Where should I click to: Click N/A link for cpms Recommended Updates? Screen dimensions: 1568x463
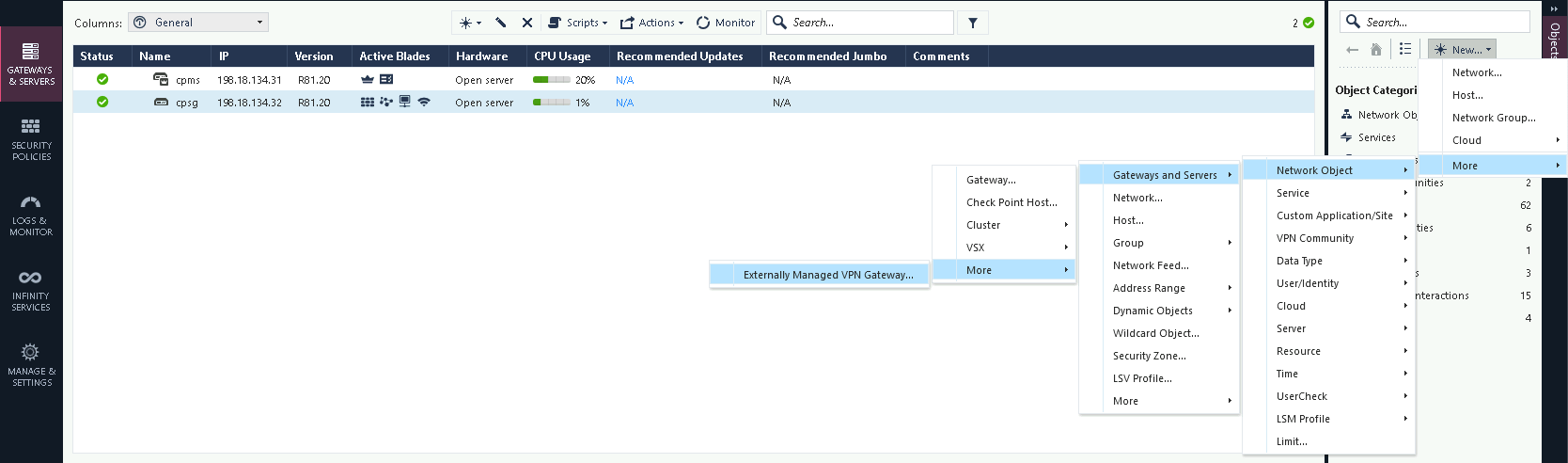click(624, 80)
